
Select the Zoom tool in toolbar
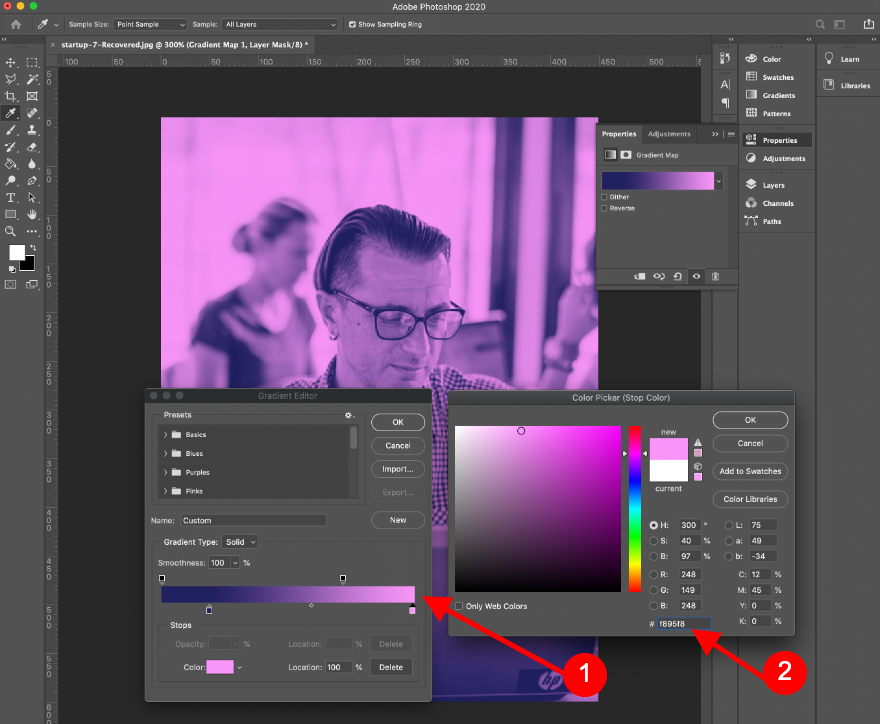[x=11, y=231]
